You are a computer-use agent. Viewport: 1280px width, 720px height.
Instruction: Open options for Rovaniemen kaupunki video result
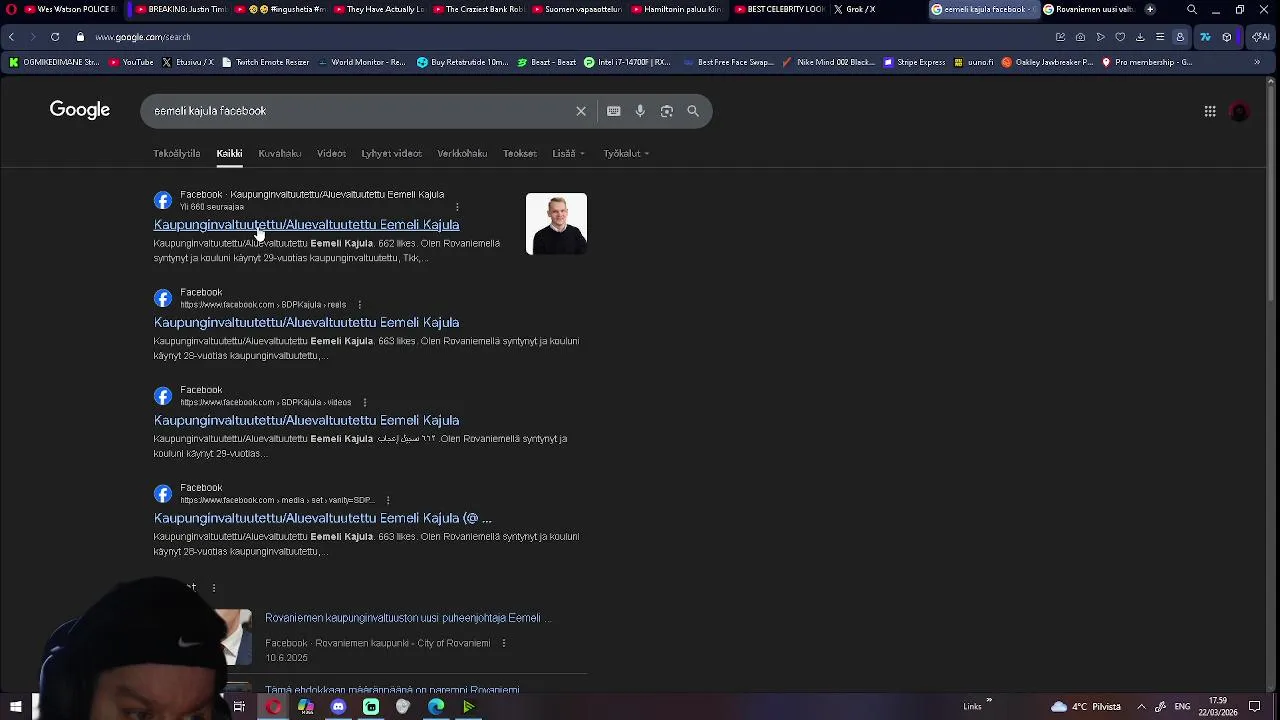503,643
